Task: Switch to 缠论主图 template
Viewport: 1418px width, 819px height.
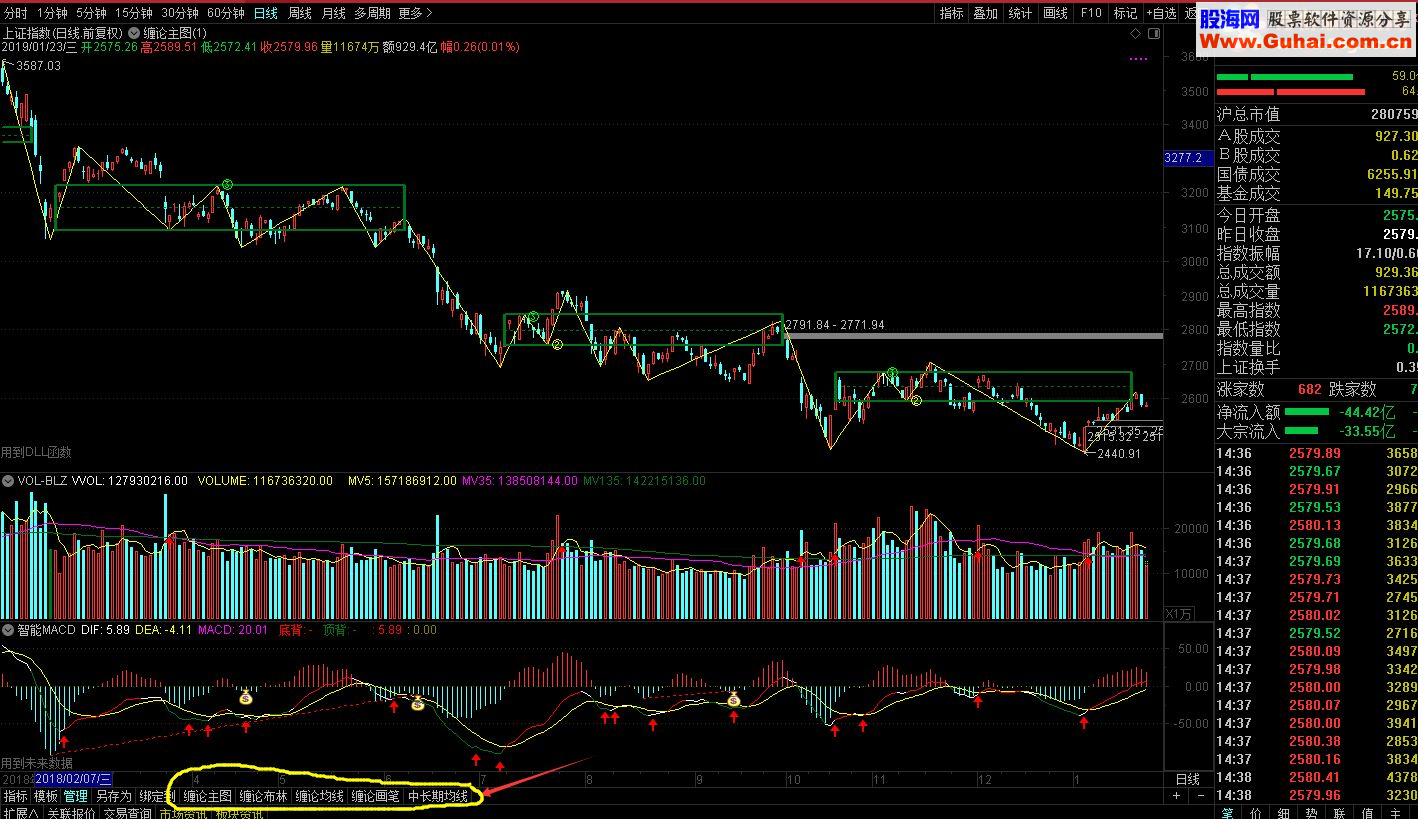Action: click(x=207, y=797)
